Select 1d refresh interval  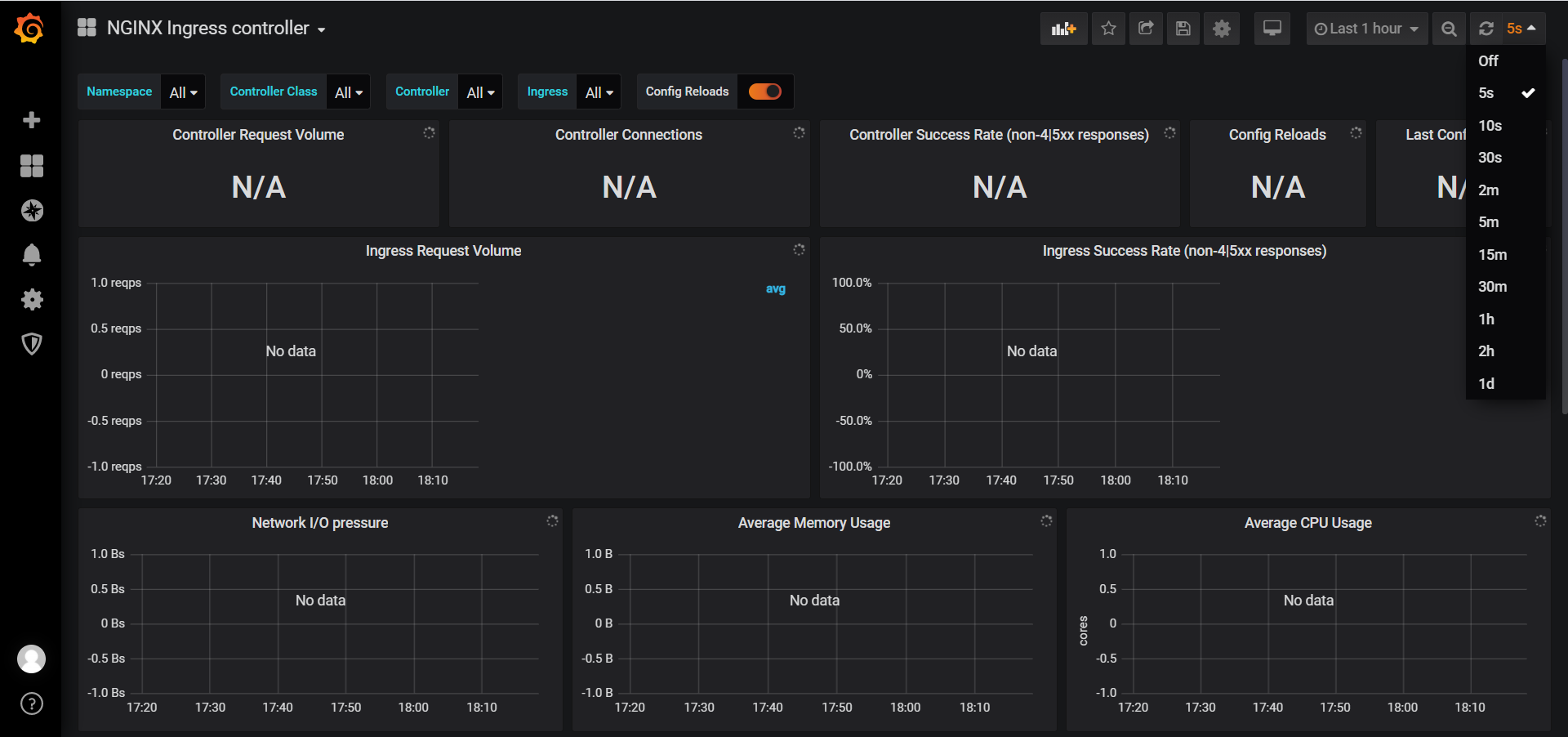(1506, 384)
